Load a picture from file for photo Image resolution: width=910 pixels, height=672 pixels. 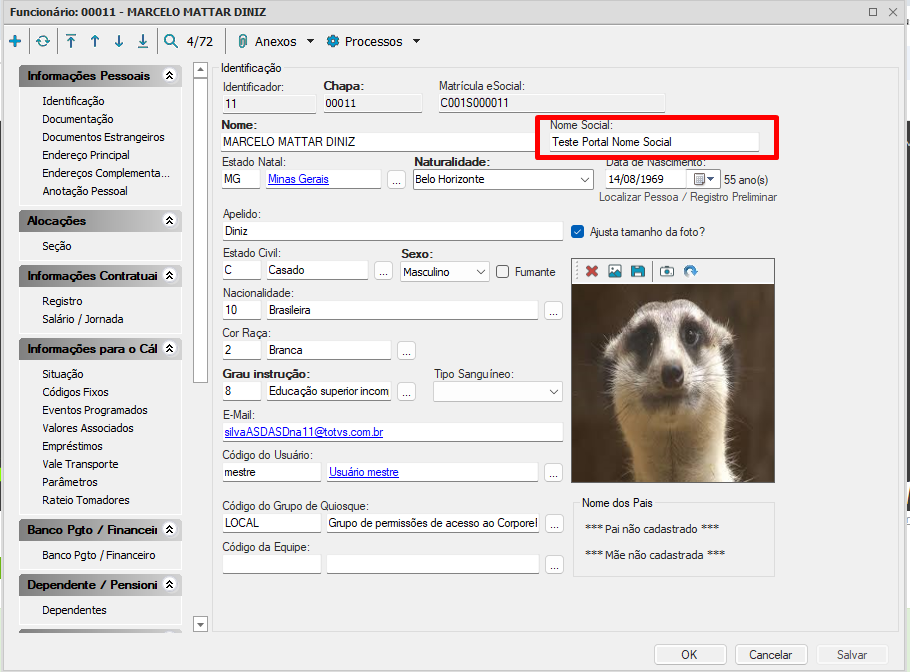[615, 271]
